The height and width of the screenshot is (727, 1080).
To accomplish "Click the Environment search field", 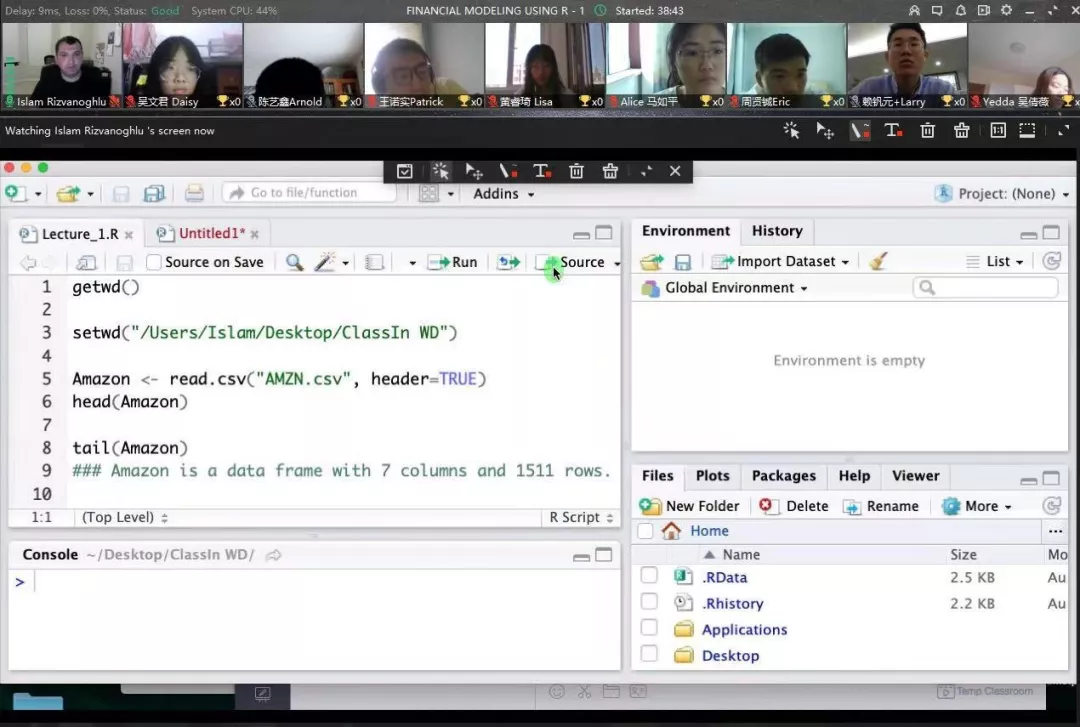I will [x=986, y=287].
